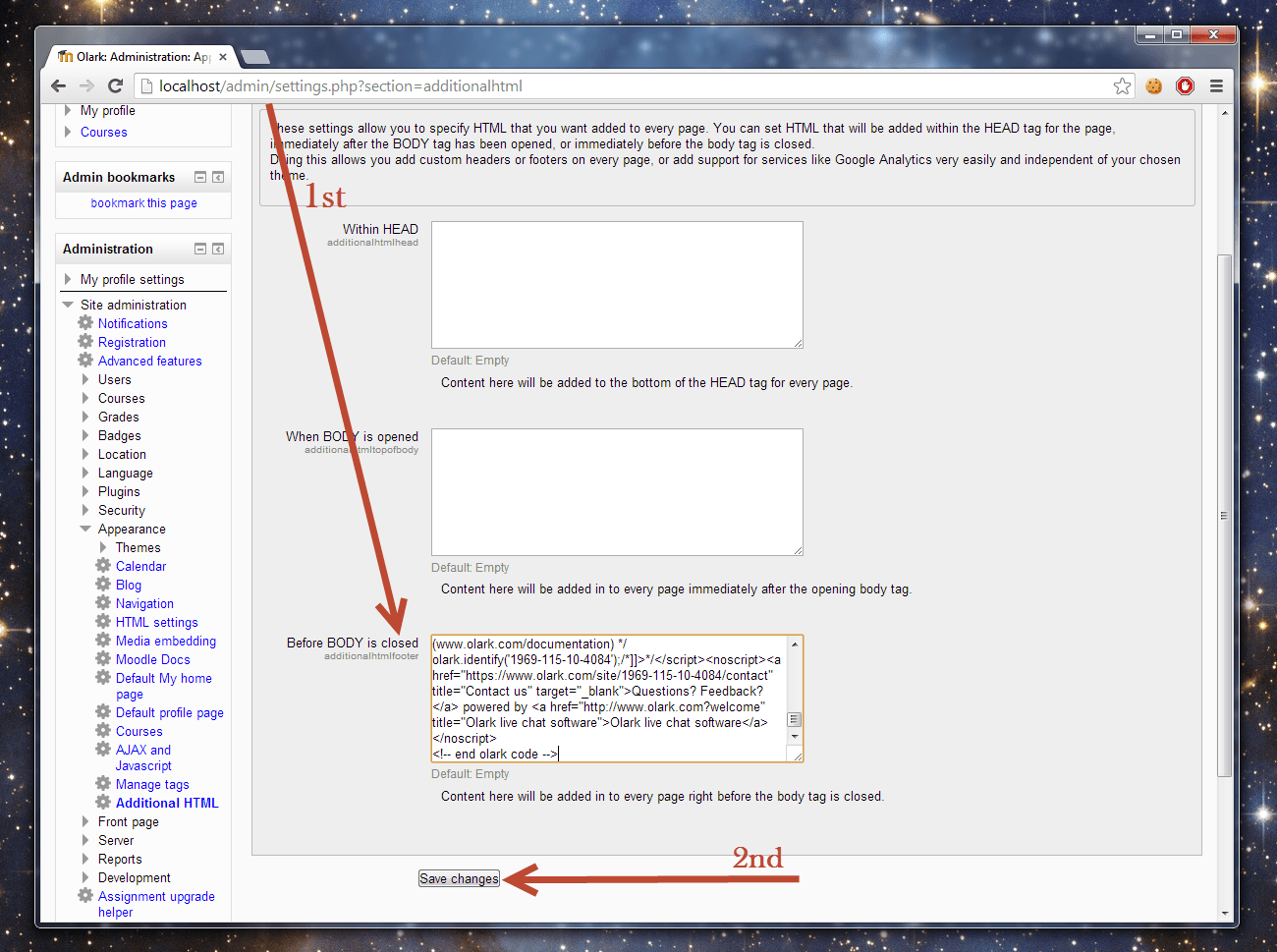Hide the Administration block
This screenshot has height=952, width=1277.
pyautogui.click(x=200, y=250)
